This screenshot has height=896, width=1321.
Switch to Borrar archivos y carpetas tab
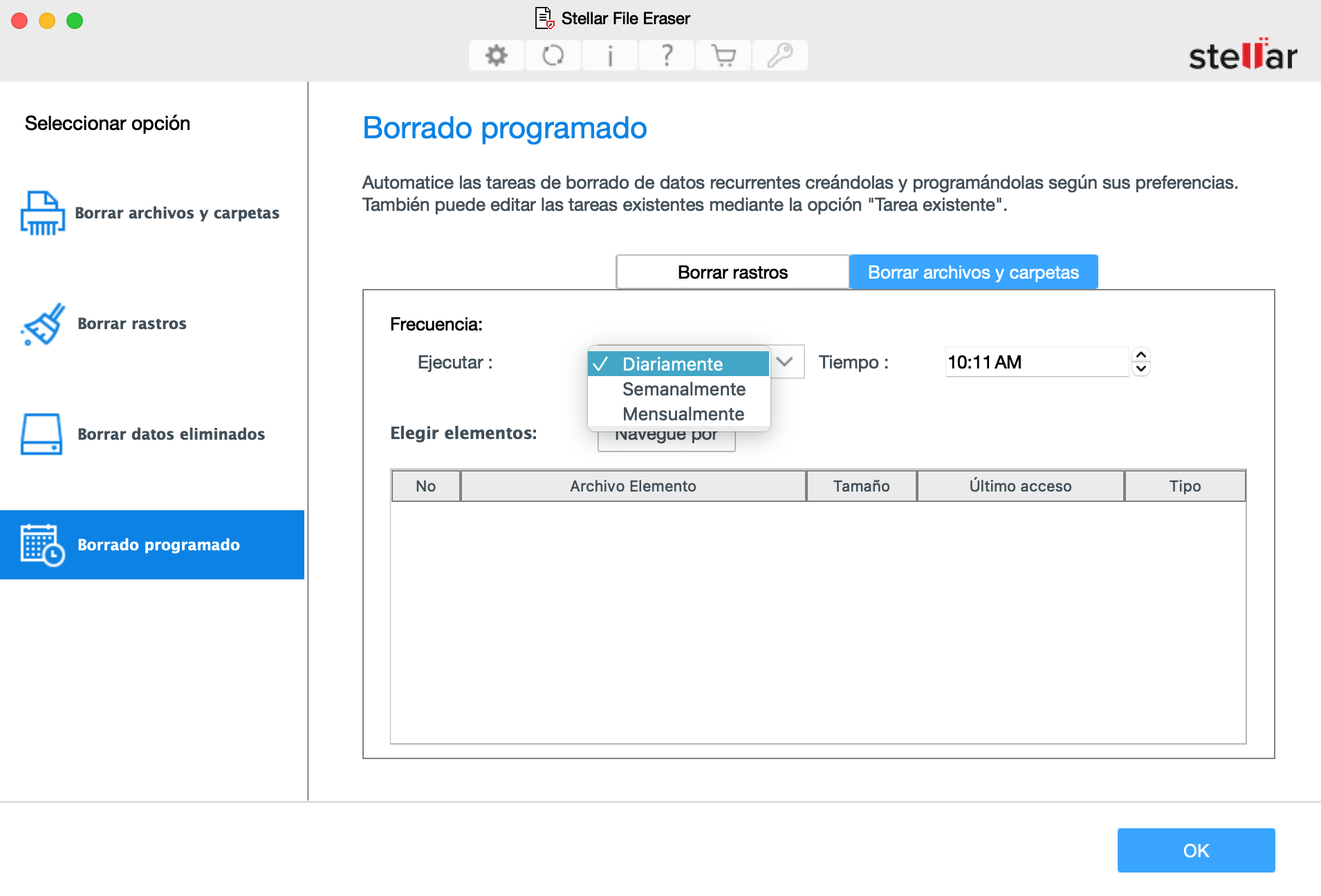point(973,272)
